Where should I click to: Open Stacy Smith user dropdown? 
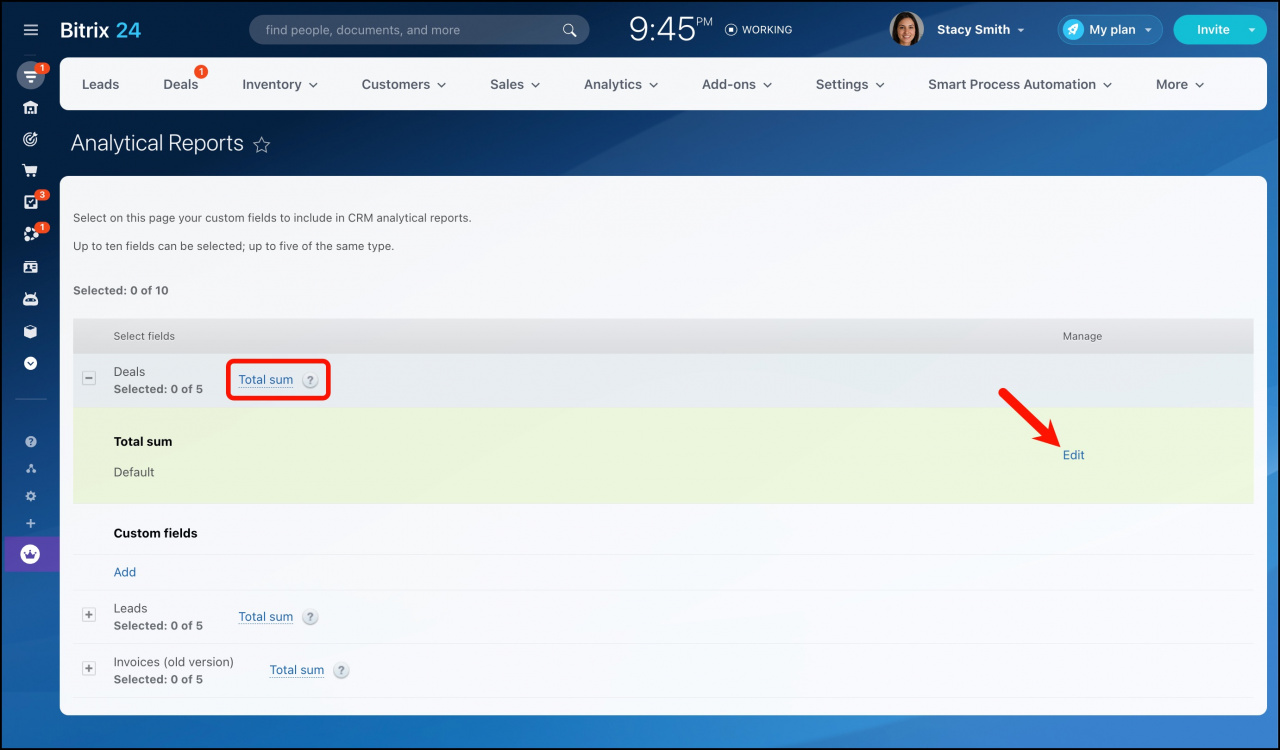pyautogui.click(x=980, y=30)
